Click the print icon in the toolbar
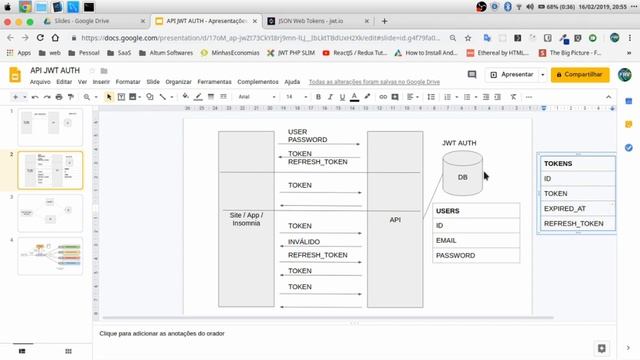The width and height of the screenshot is (640, 360). pos(59,97)
